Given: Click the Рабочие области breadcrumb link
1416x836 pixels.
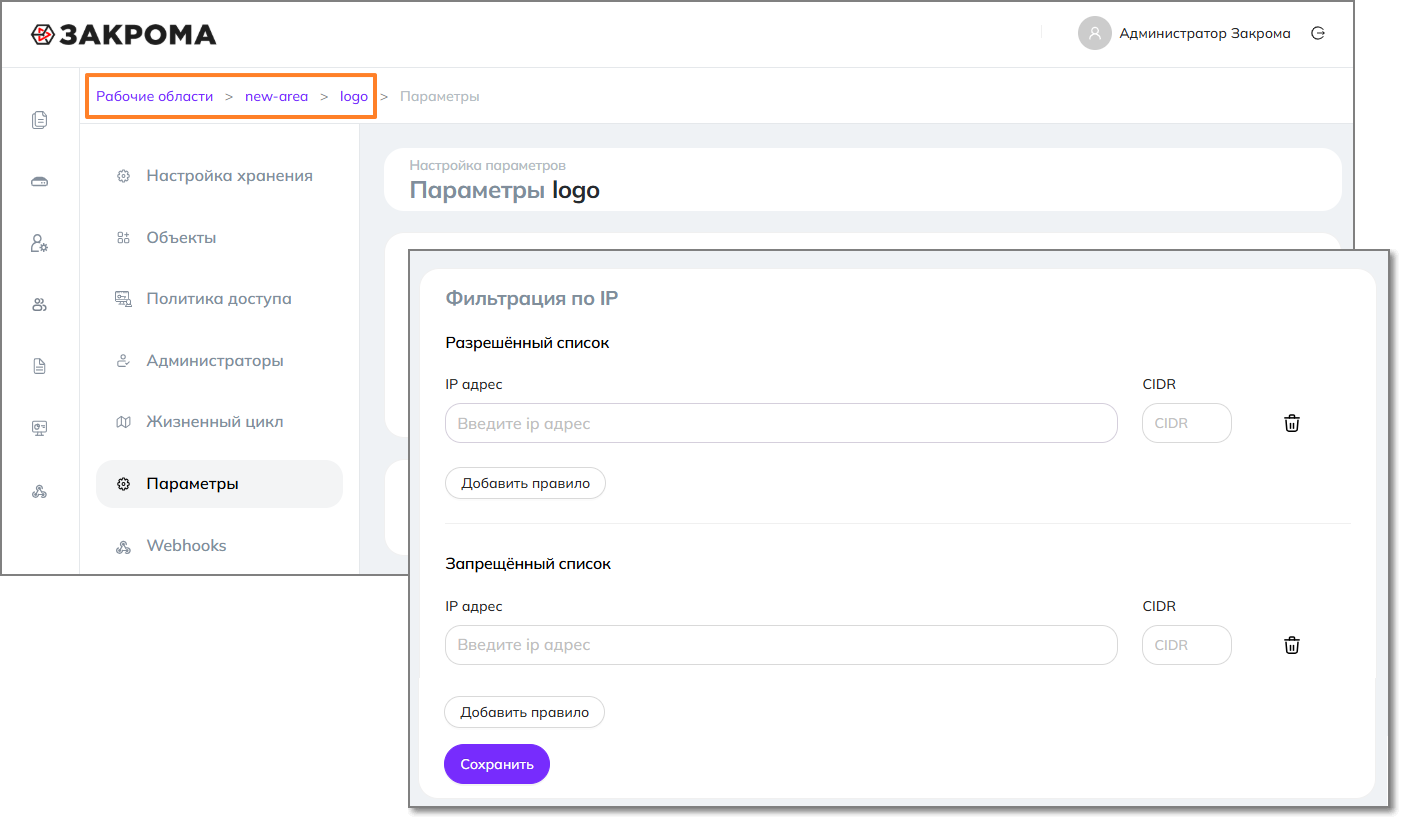Looking at the screenshot, I should [x=155, y=97].
